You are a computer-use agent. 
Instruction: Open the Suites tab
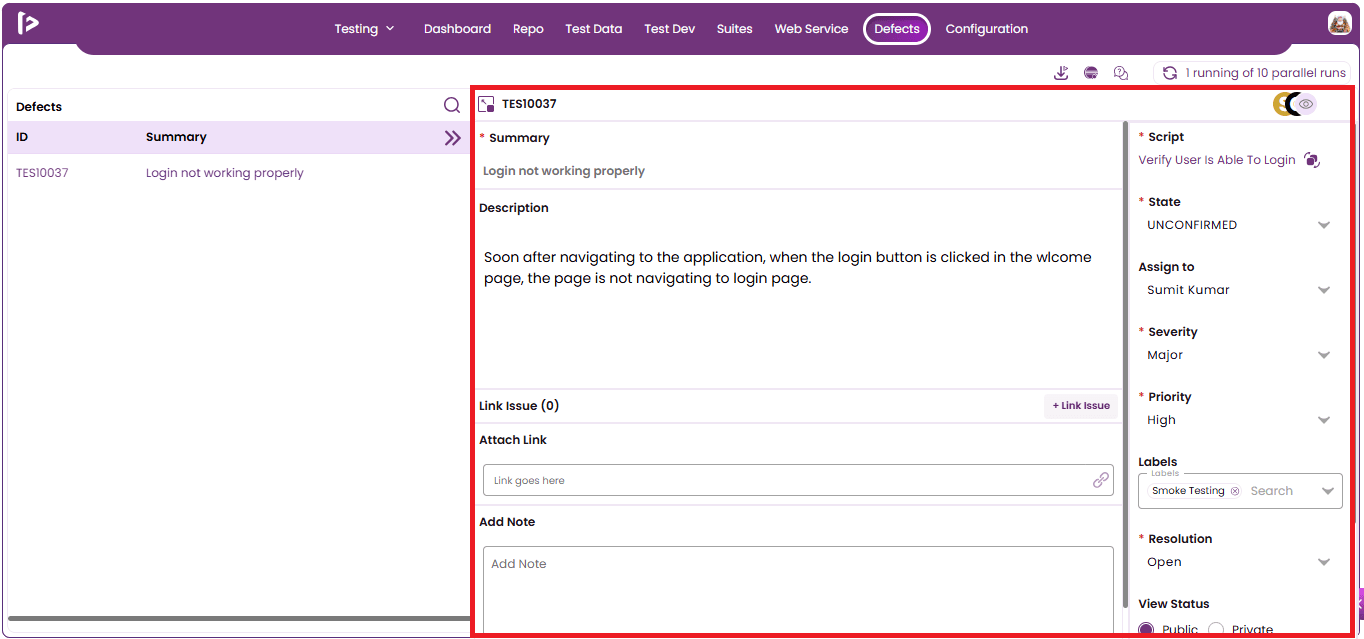coord(734,29)
